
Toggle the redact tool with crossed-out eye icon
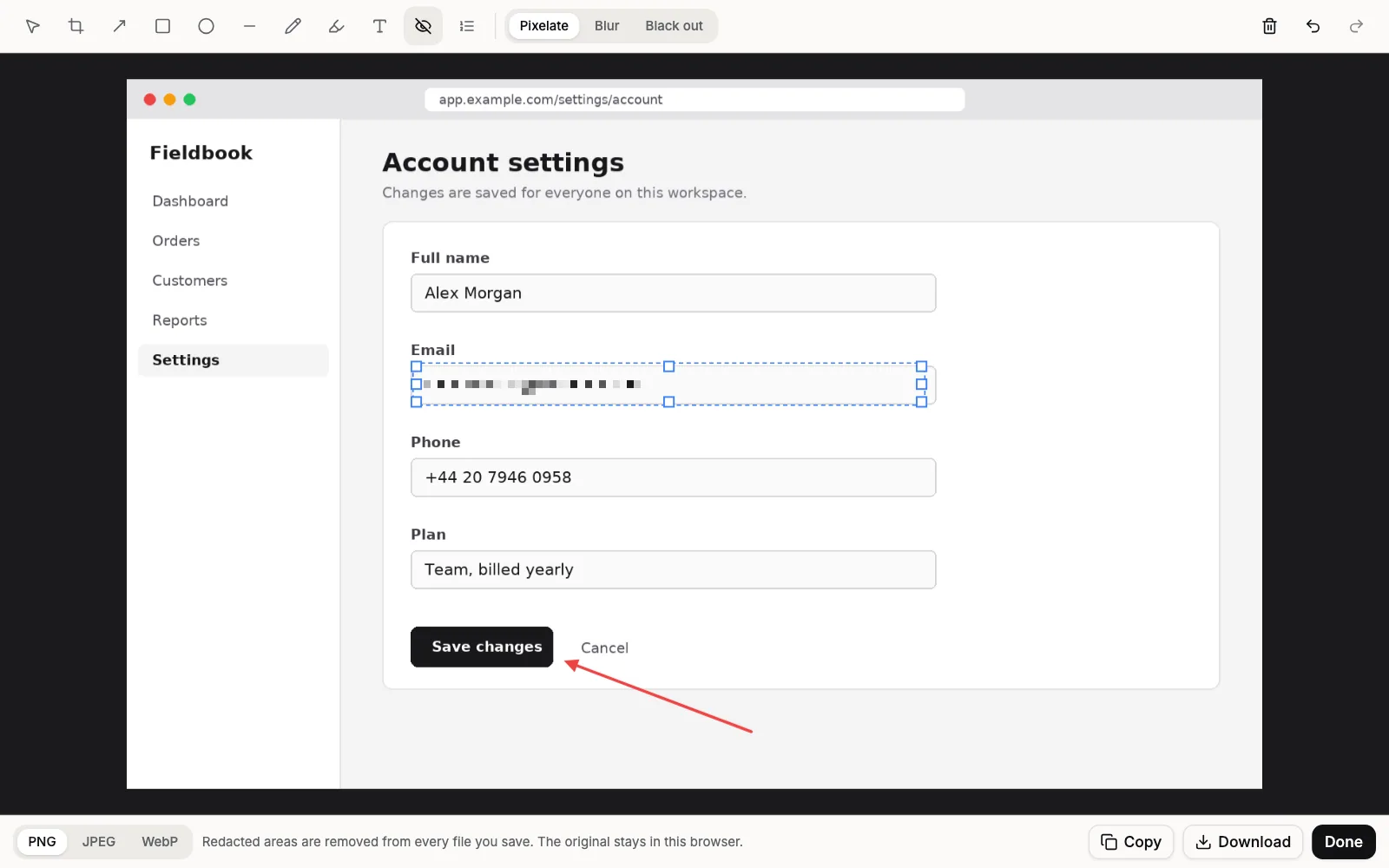[424, 26]
